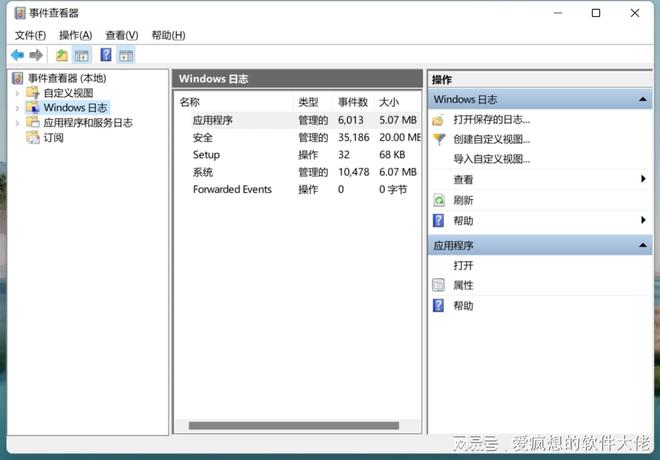This screenshot has height=460, width=660.
Task: Expand the 应用程序和服务日志 tree node
Action: click(x=17, y=123)
